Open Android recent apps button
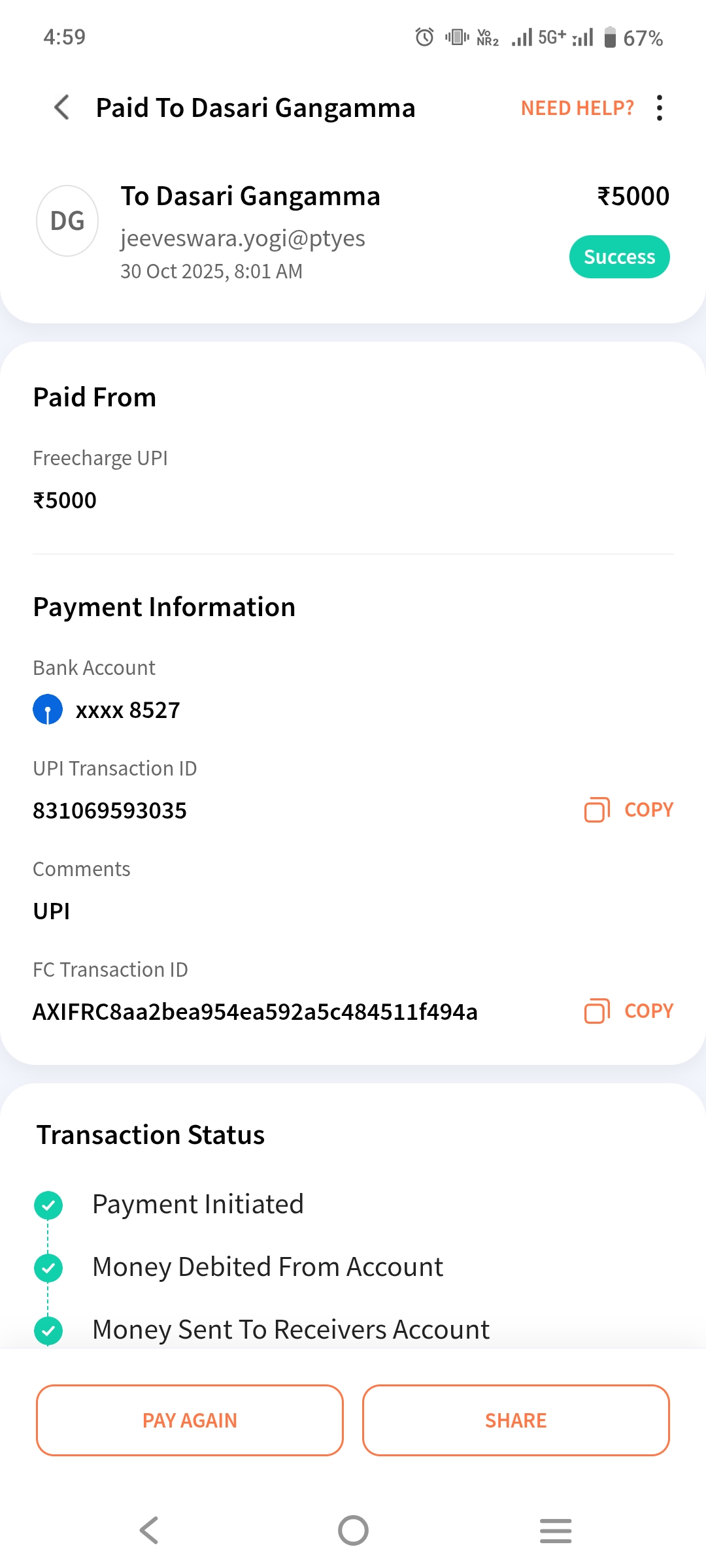This screenshot has width=706, height=1568. (x=556, y=1530)
